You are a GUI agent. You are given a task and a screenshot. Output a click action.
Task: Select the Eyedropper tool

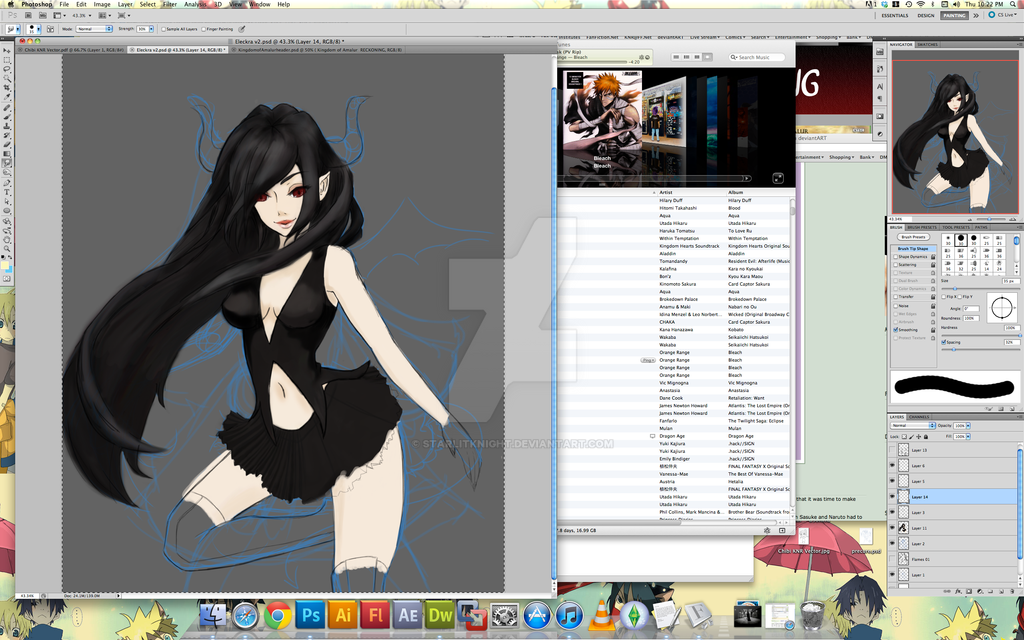point(7,97)
